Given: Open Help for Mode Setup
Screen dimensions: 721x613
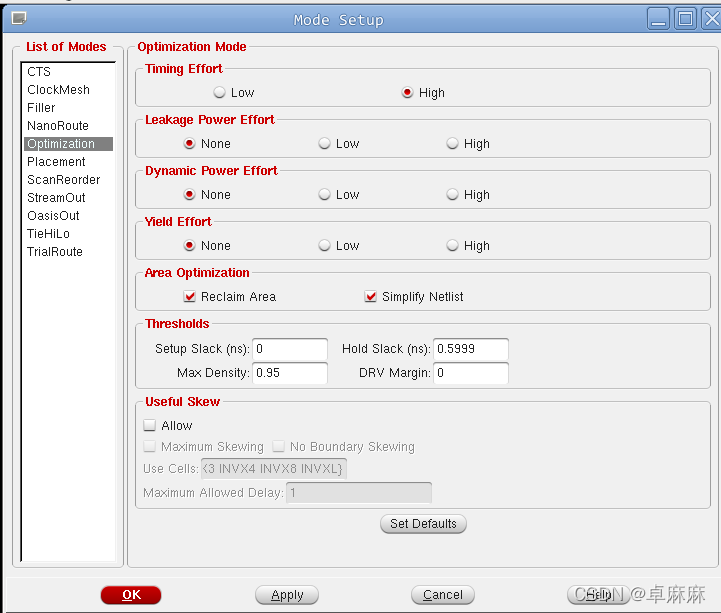Looking at the screenshot, I should tap(598, 595).
